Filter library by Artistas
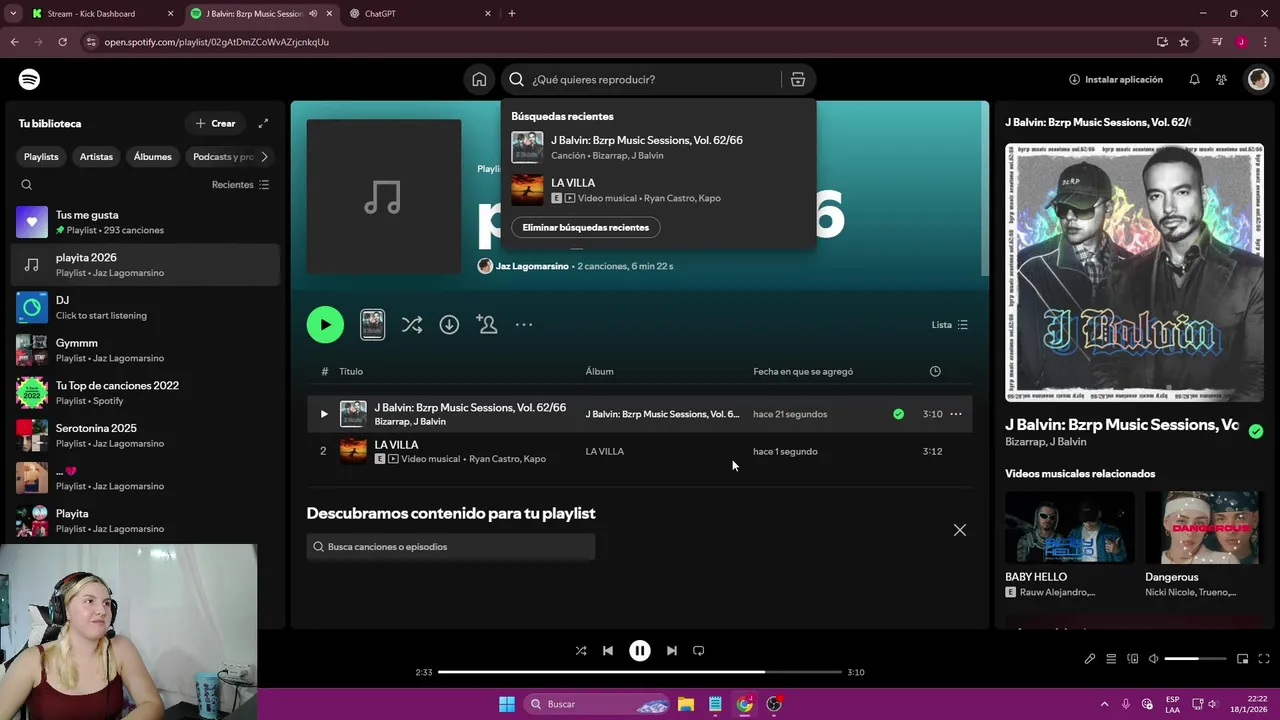 point(96,157)
